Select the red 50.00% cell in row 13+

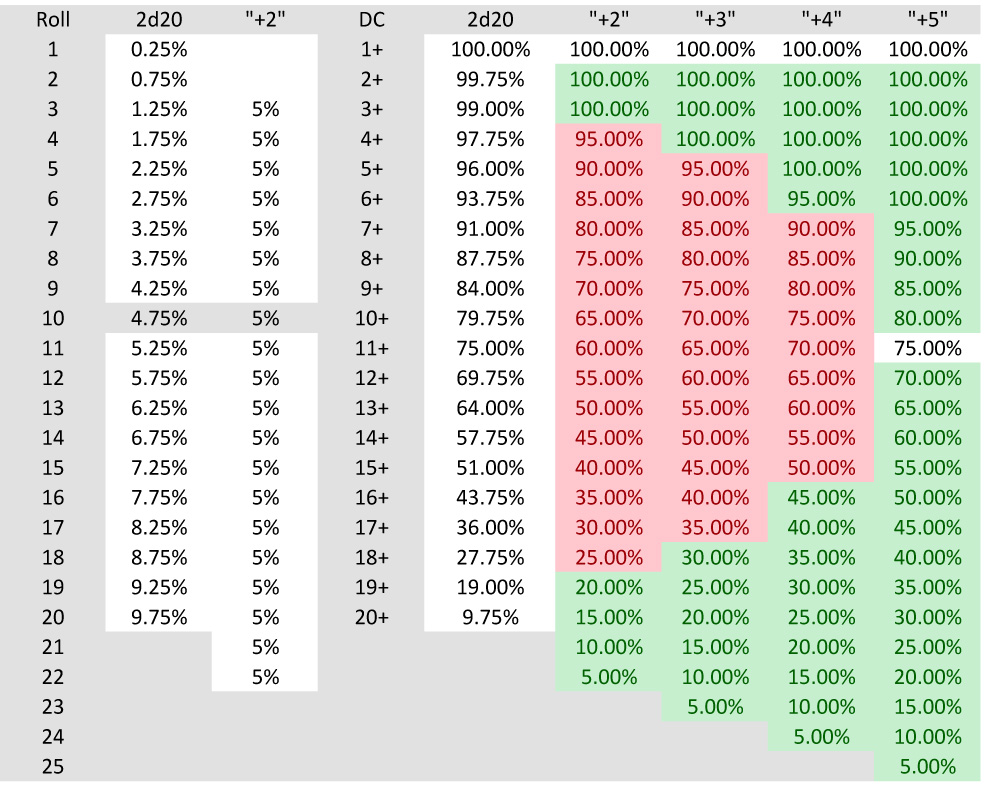pyautogui.click(x=608, y=408)
